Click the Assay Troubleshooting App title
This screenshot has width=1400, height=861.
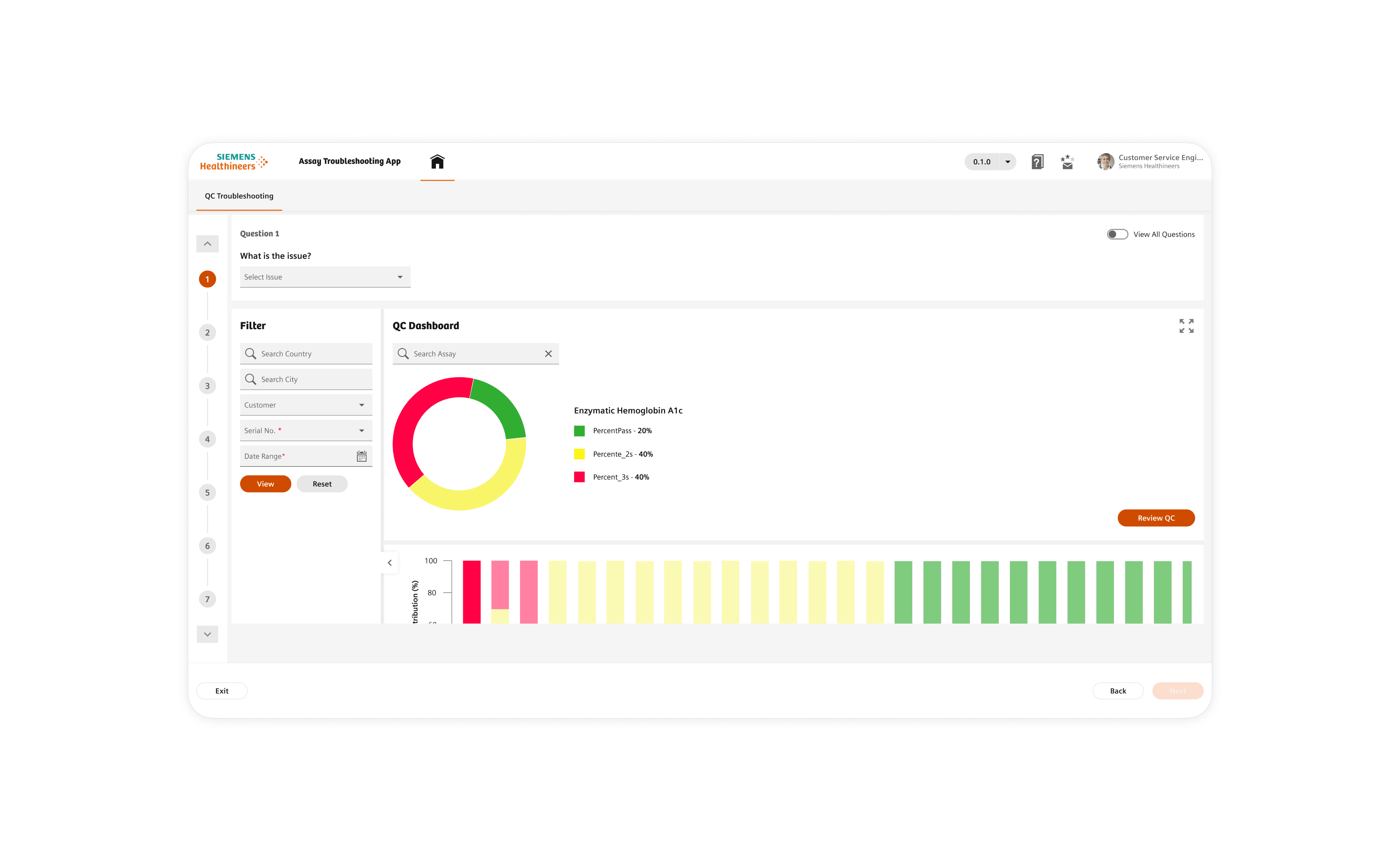click(349, 161)
